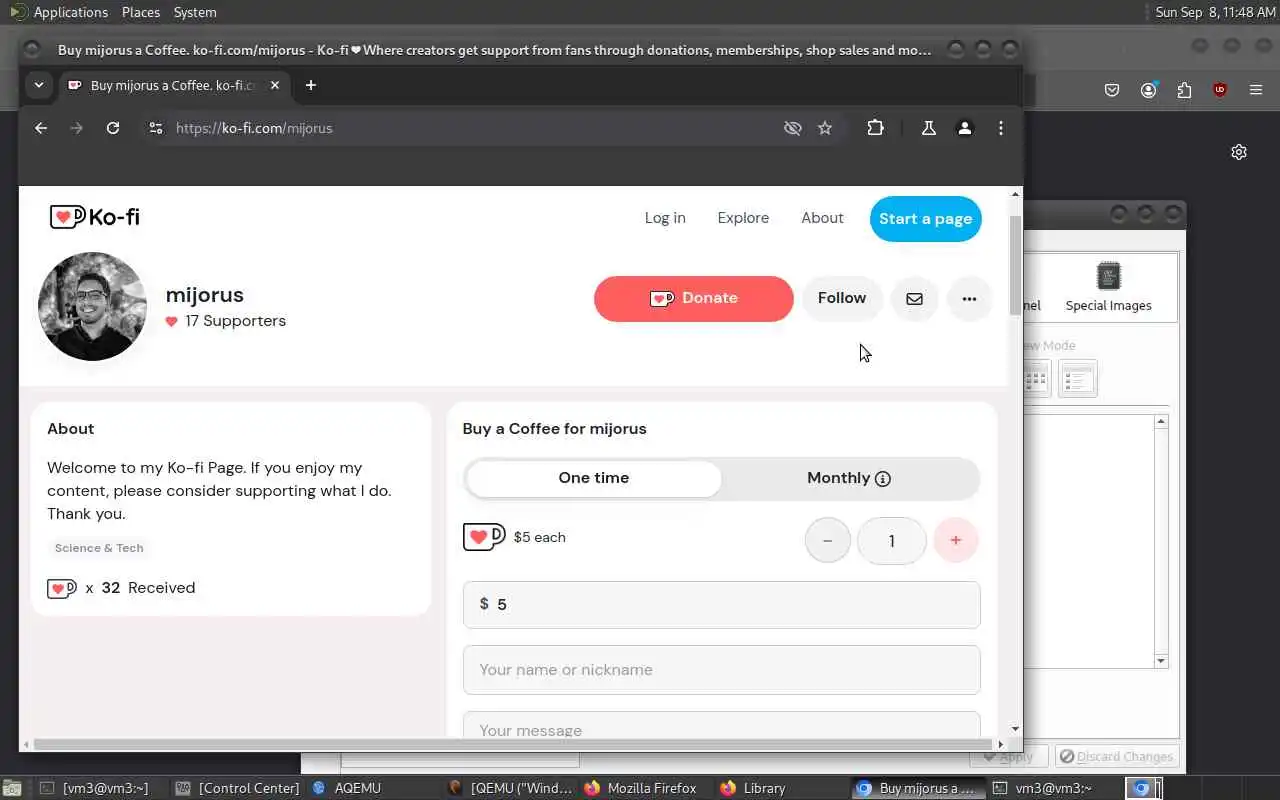Message mijorus via envelope icon
The image size is (1280, 800).
915,298
